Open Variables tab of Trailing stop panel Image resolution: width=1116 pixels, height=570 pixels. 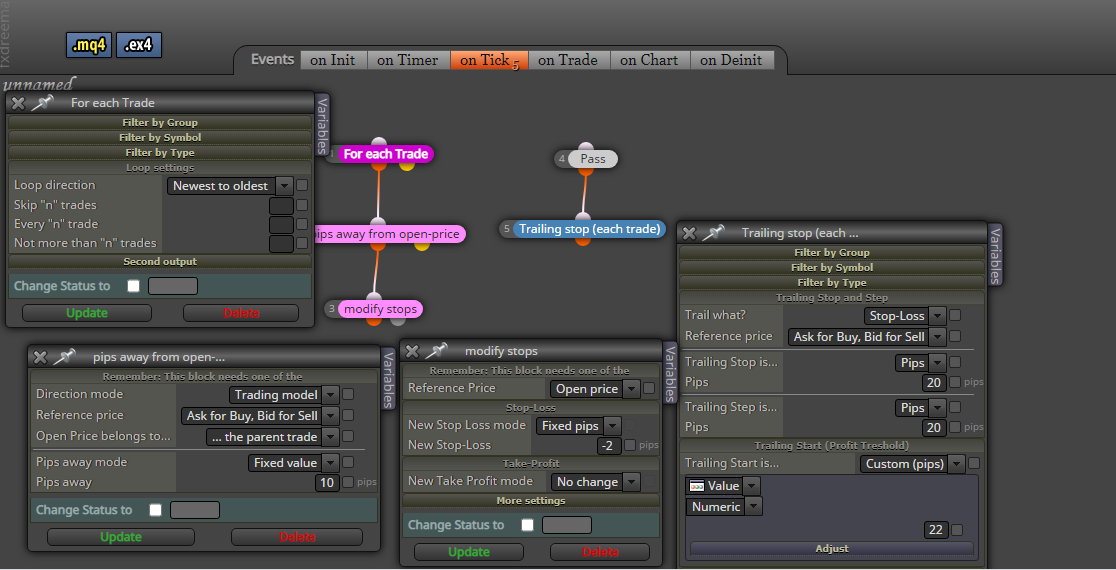[x=995, y=255]
